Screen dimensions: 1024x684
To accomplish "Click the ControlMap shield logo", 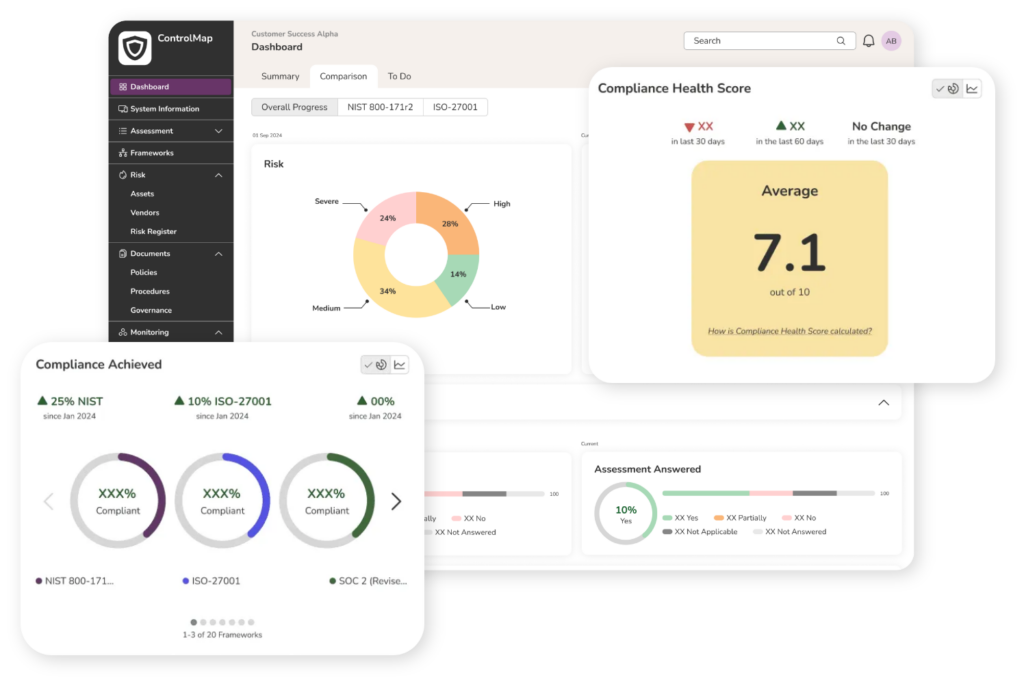I will [133, 47].
